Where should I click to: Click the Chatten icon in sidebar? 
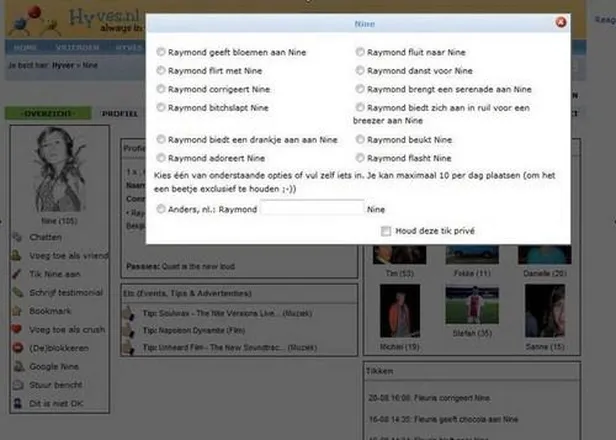18,237
